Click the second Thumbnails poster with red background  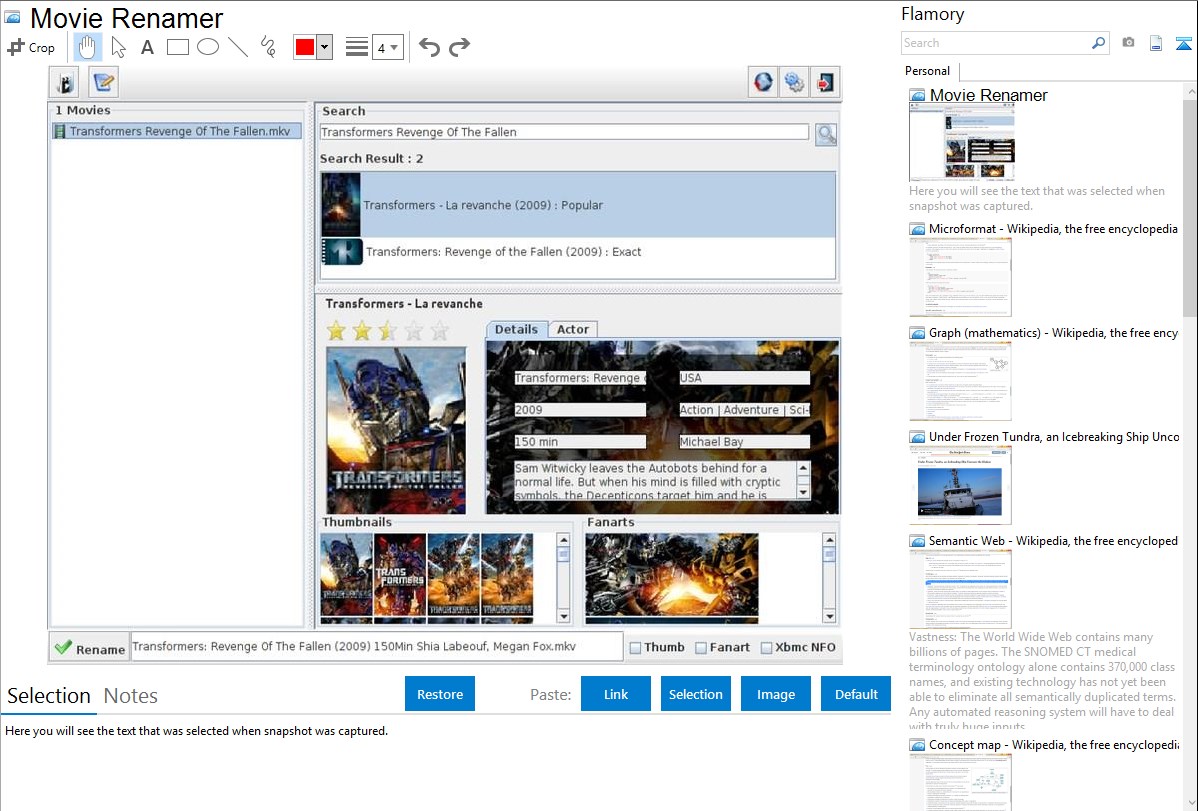coord(400,575)
